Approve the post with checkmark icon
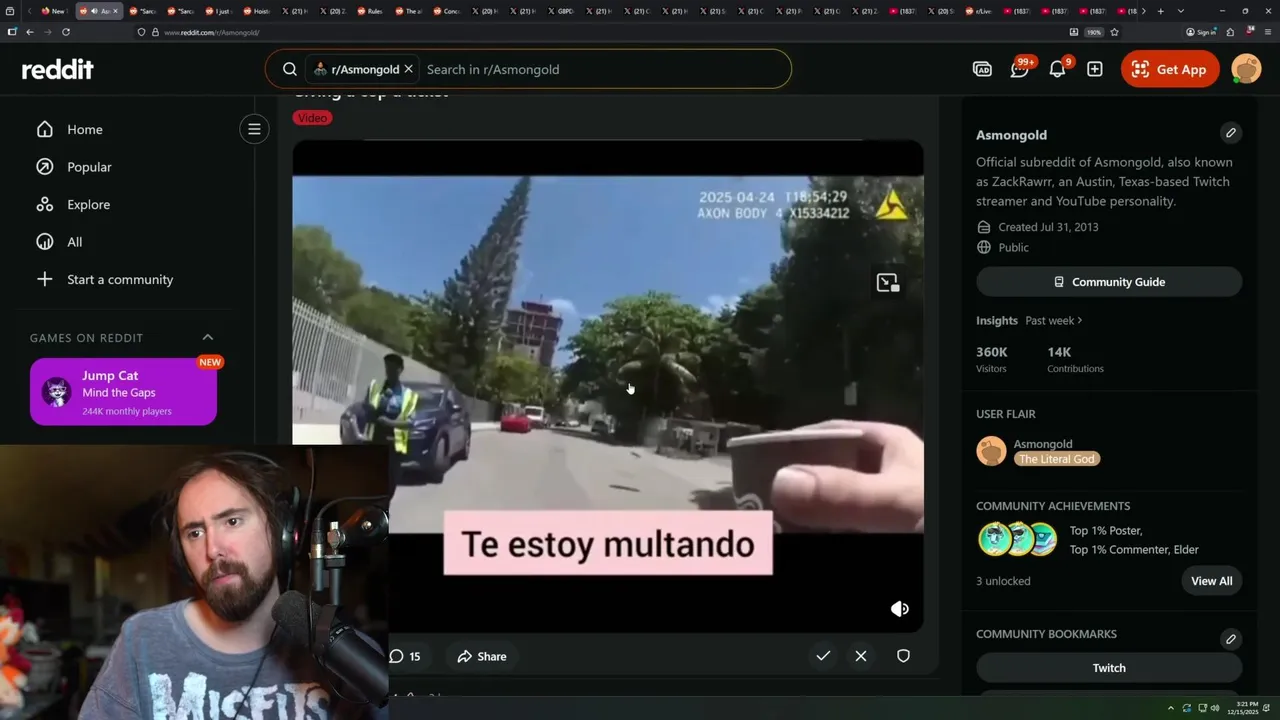The width and height of the screenshot is (1280, 720). tap(823, 656)
